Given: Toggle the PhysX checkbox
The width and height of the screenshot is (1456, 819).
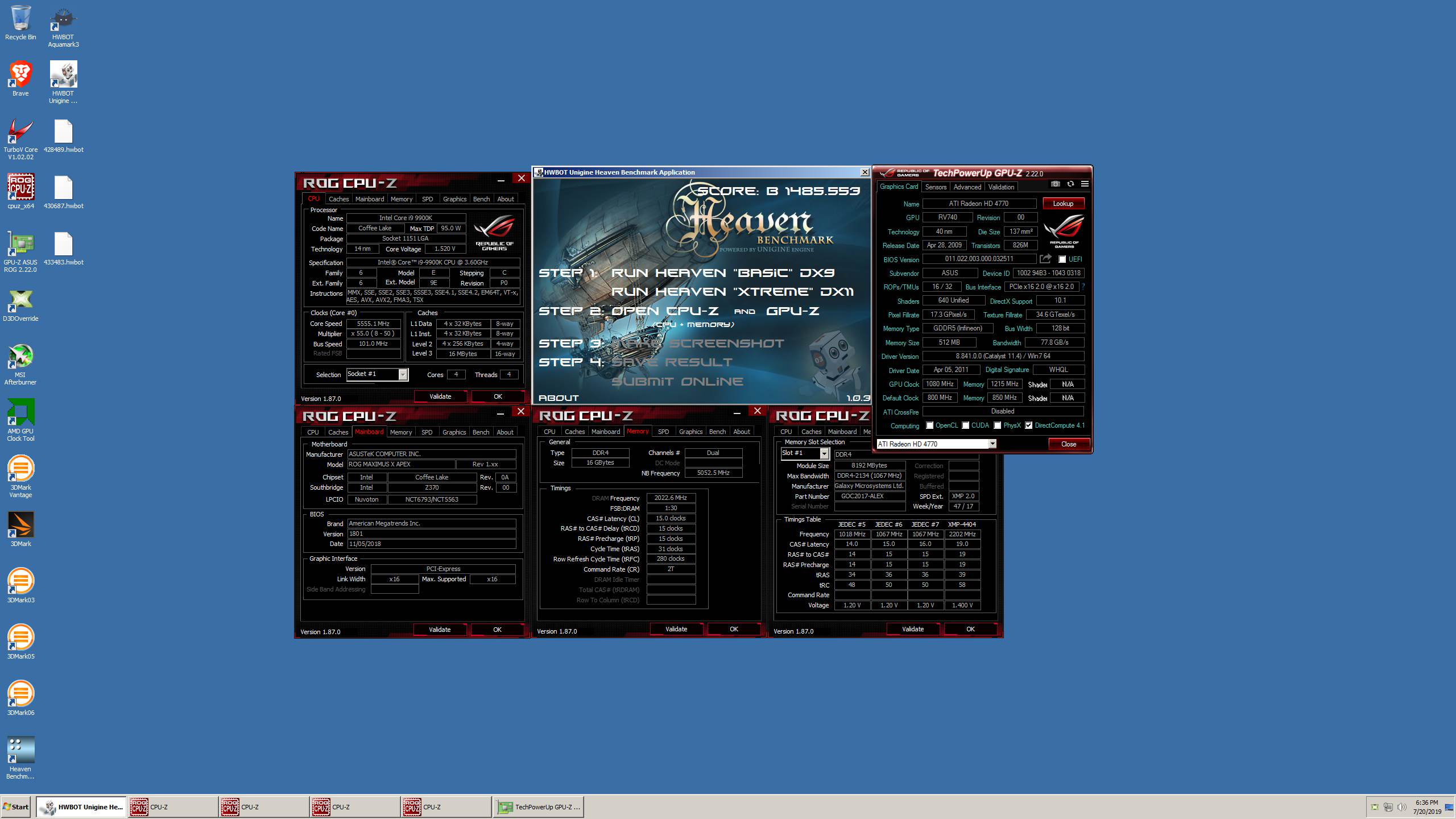Looking at the screenshot, I should [x=997, y=425].
